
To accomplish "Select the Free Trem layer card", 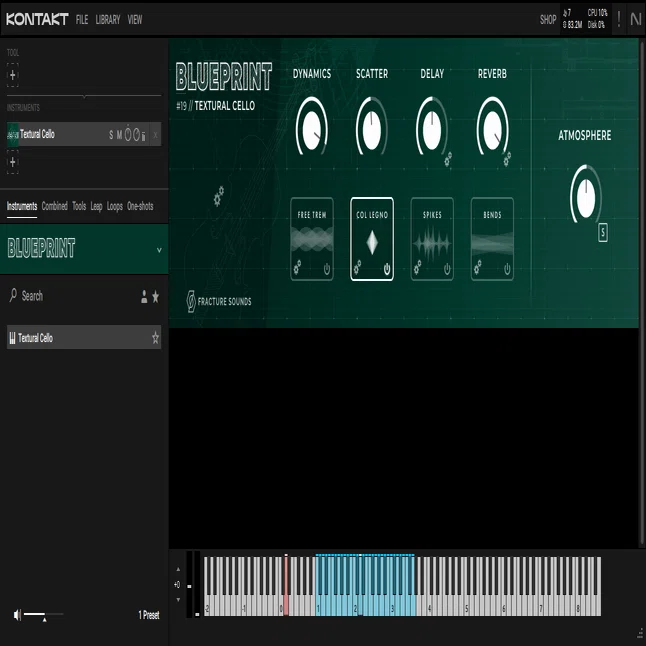I will (x=312, y=237).
